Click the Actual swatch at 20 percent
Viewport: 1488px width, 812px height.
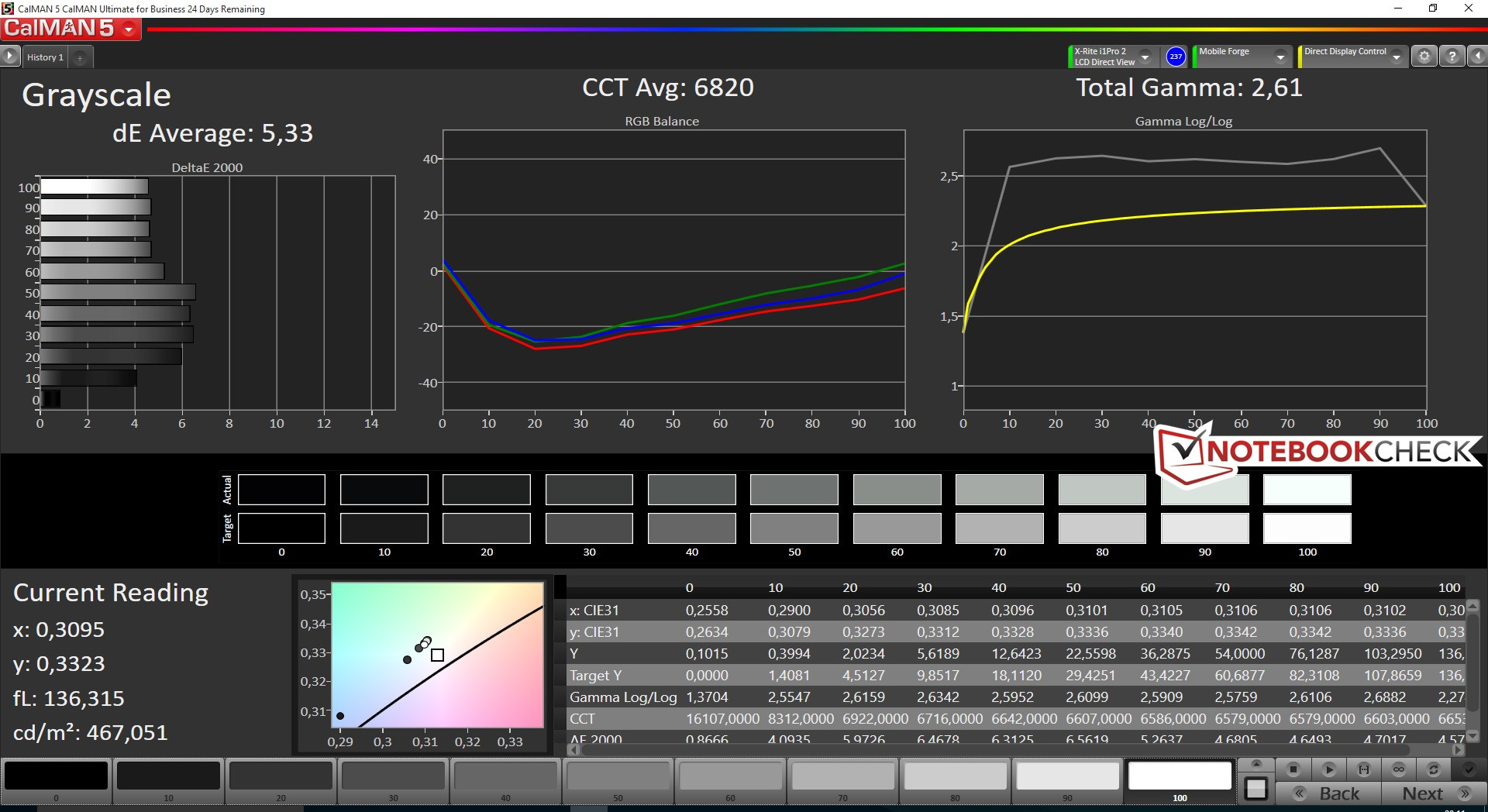point(487,490)
